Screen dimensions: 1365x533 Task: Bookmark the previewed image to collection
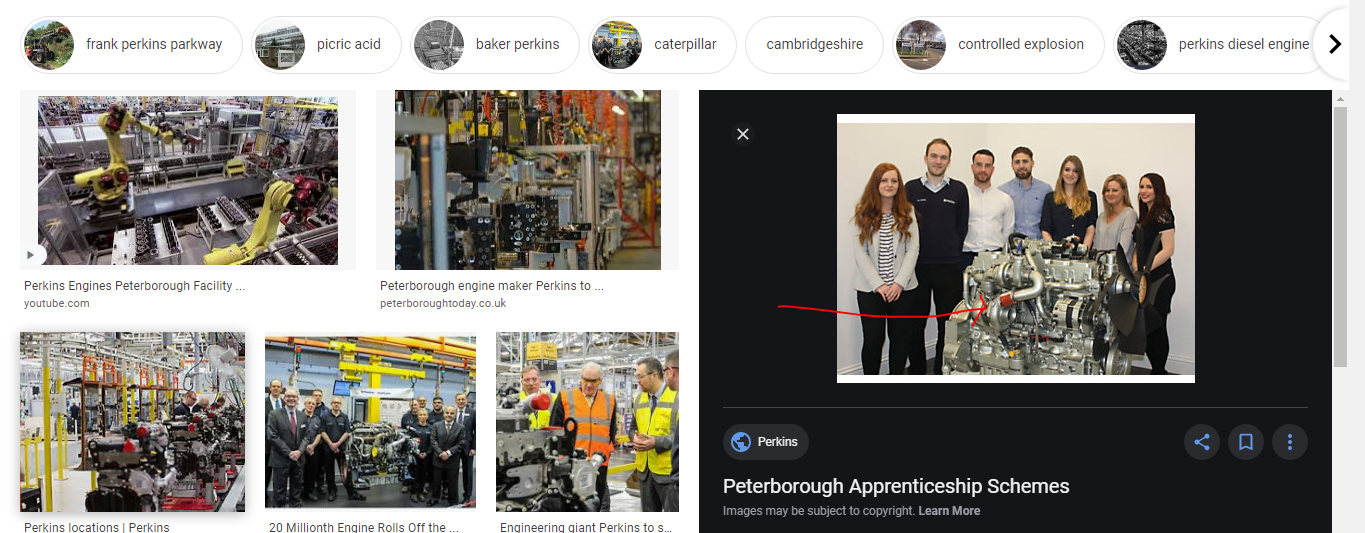1246,442
